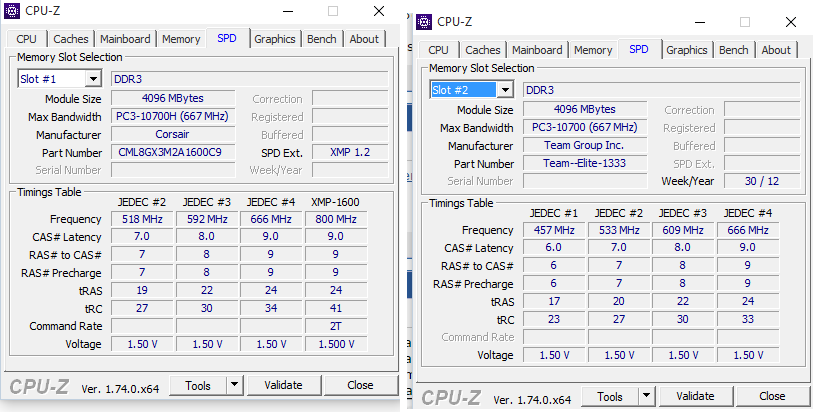Click version text Ver. 1.74.0.x64 in left window
This screenshot has height=412, width=813.
(x=120, y=388)
